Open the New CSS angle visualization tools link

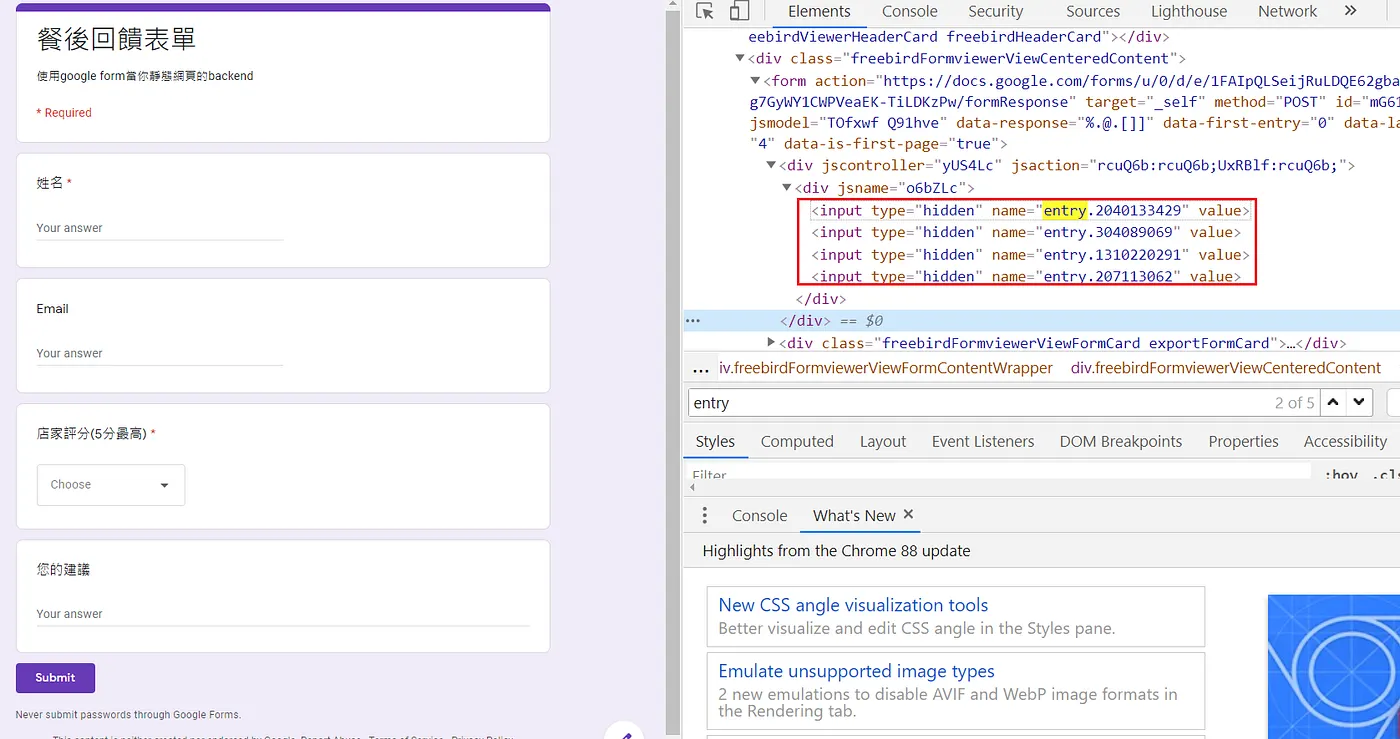click(853, 605)
